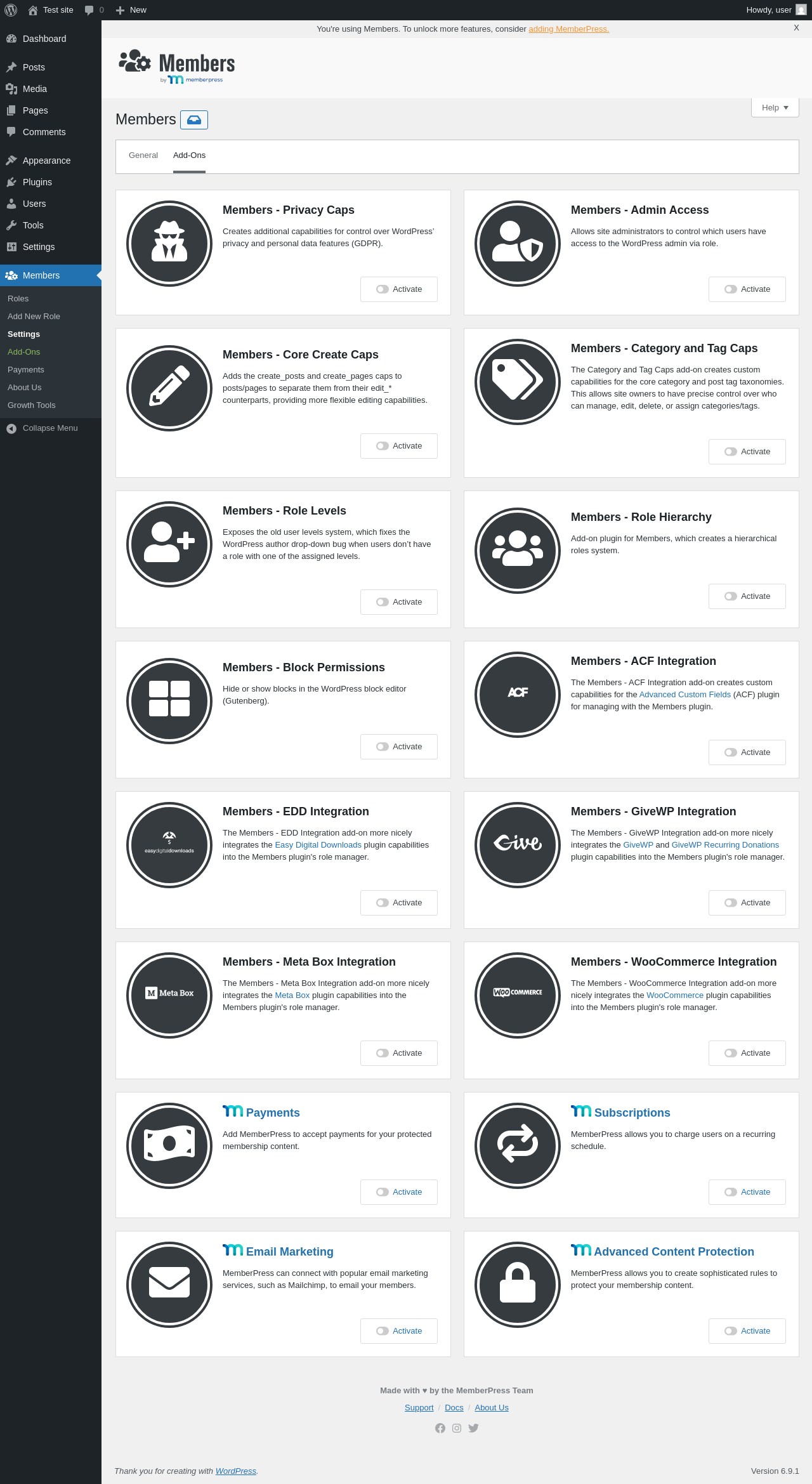Viewport: 812px width, 1484px height.
Task: Open the WordPress link in footer
Action: pyautogui.click(x=236, y=1471)
